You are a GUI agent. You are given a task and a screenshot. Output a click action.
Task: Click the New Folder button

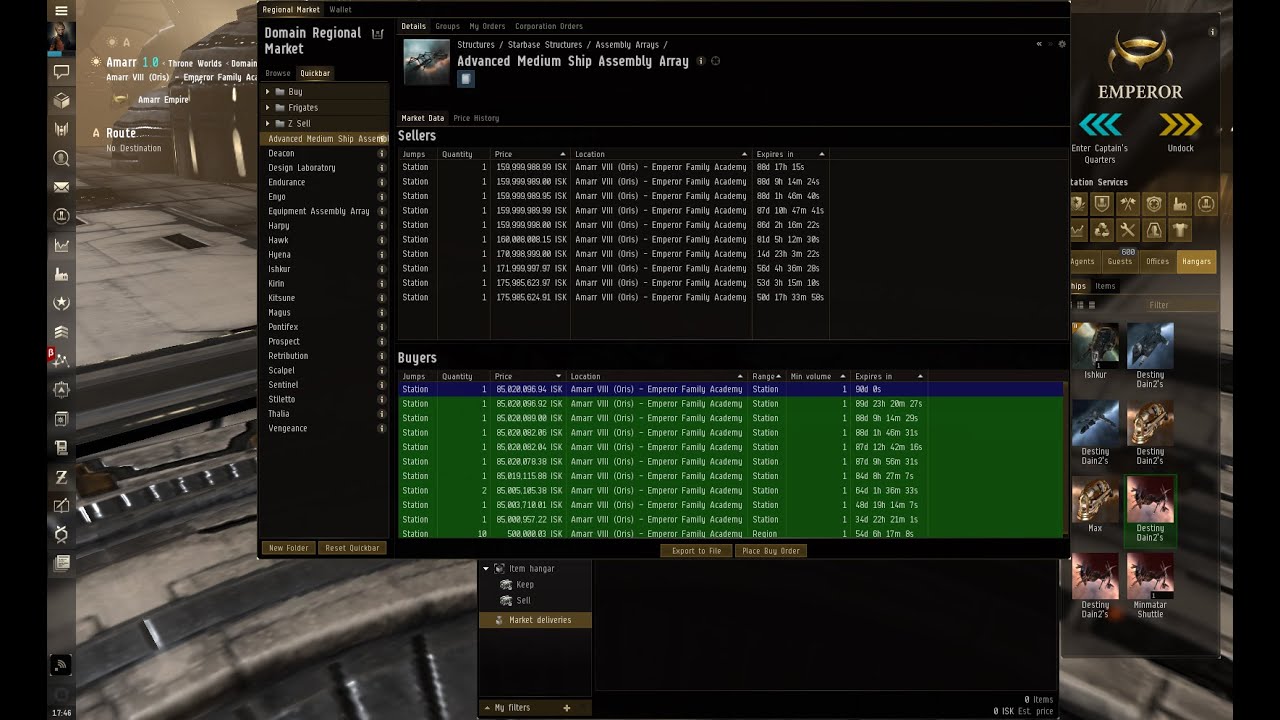point(288,548)
